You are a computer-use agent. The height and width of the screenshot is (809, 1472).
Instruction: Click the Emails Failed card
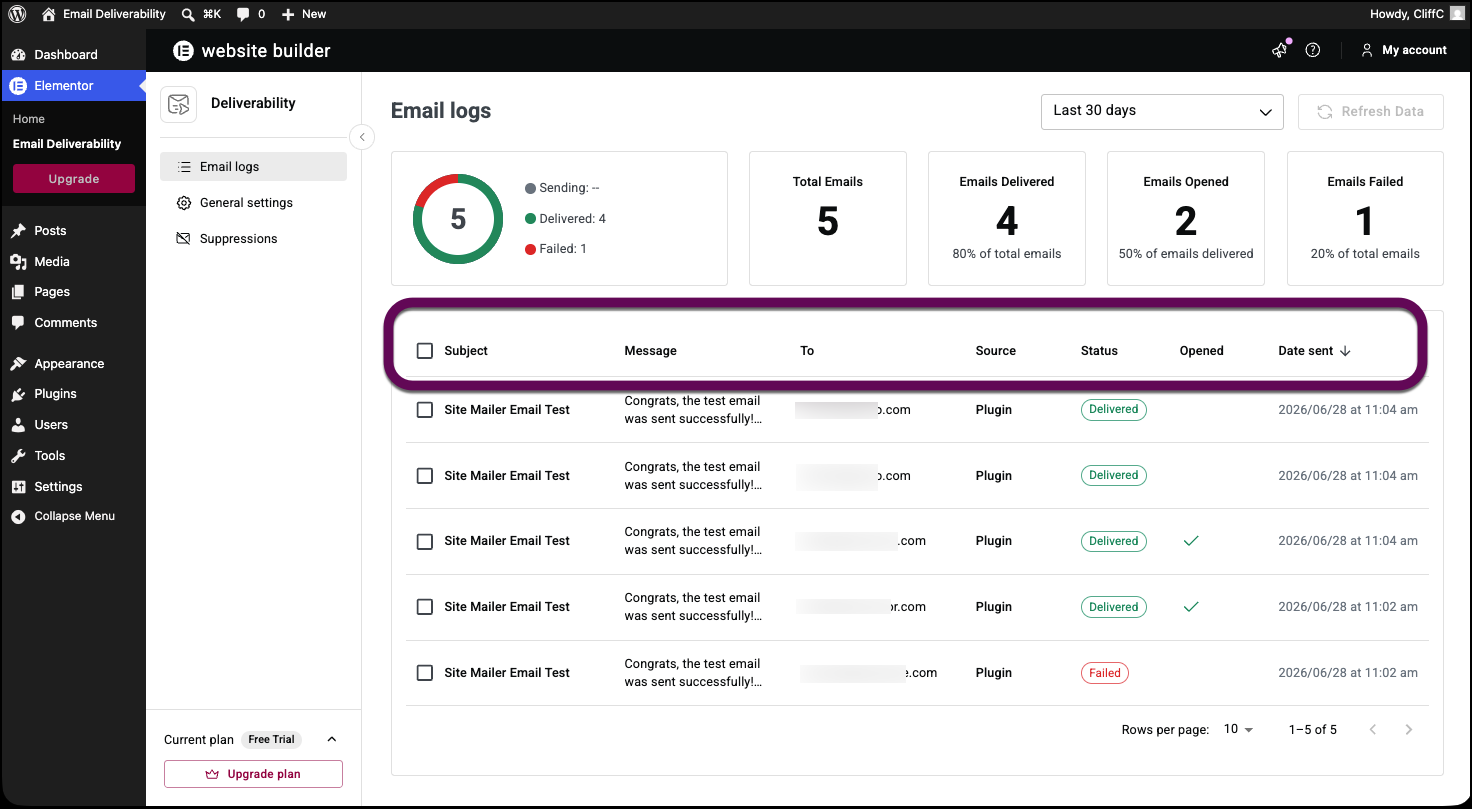(x=1365, y=219)
